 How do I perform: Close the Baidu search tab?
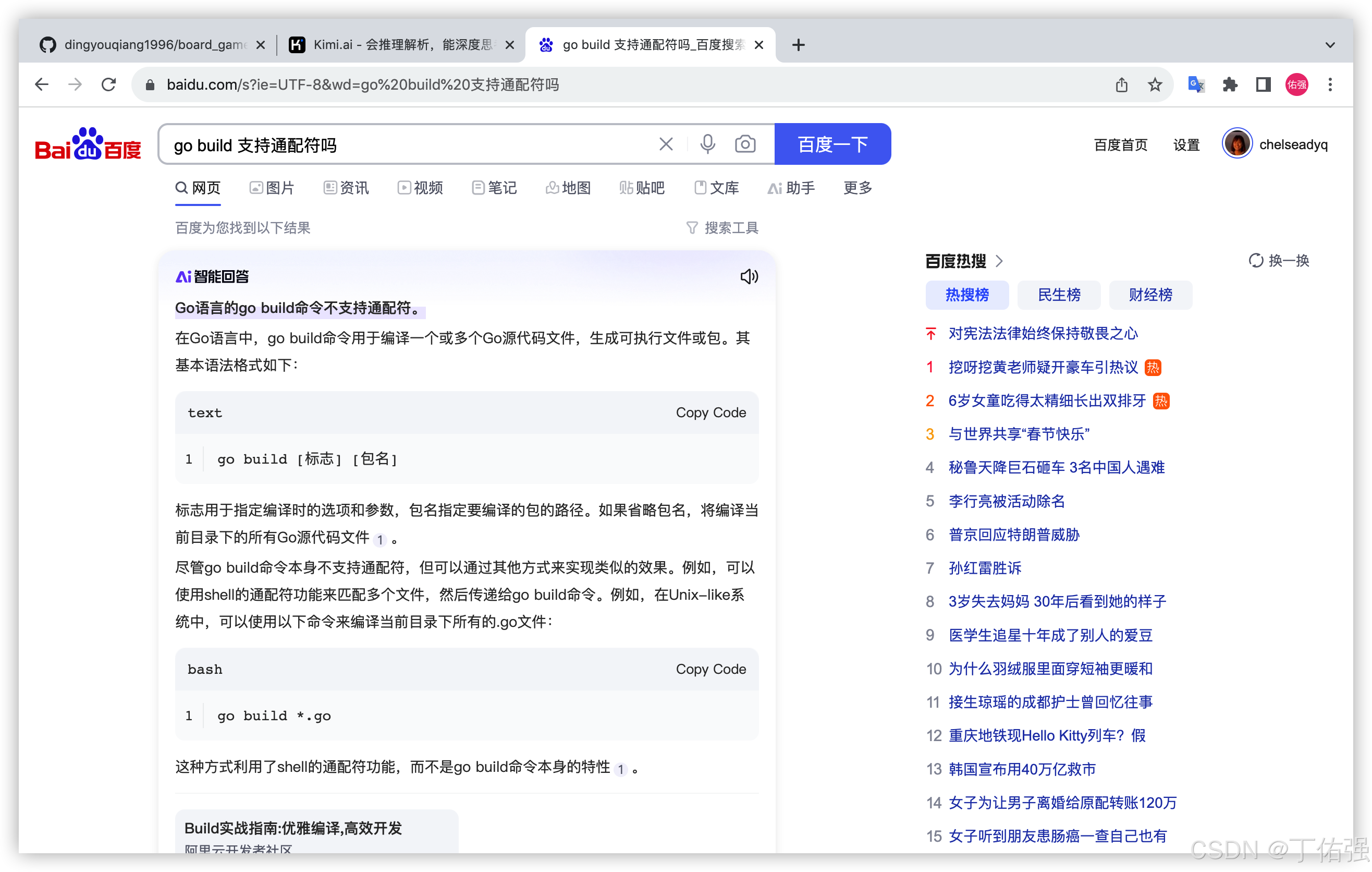(758, 45)
